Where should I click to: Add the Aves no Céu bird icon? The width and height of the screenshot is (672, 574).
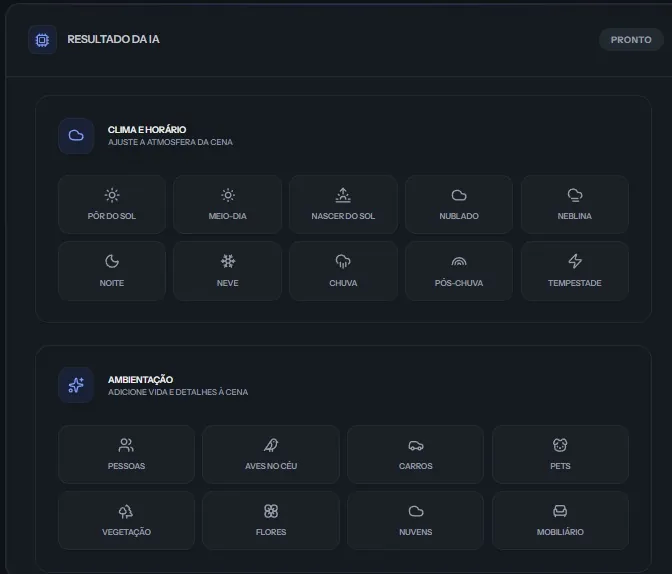point(271,445)
